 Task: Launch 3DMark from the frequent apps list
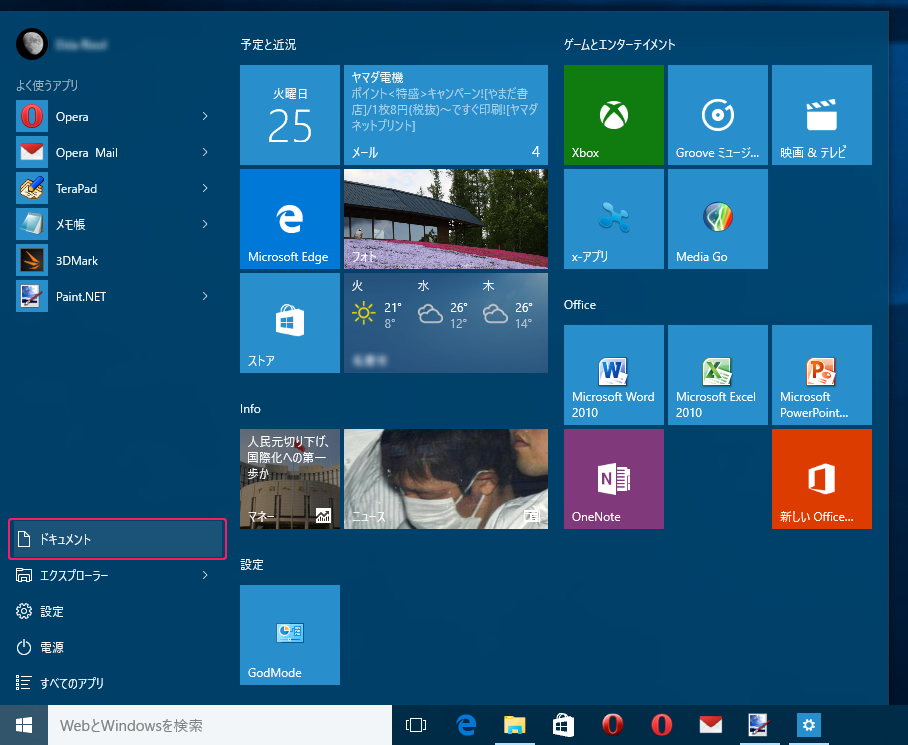click(x=112, y=260)
